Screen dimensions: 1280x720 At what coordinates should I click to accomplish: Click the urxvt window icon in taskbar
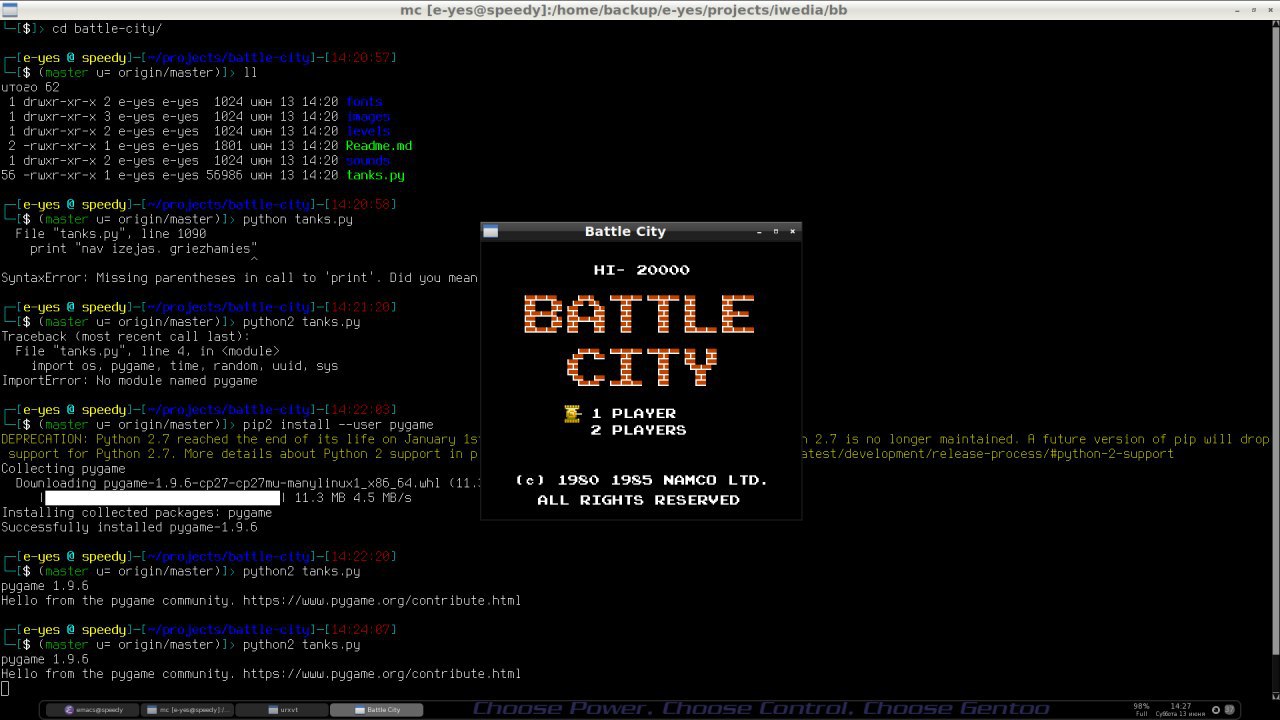pyautogui.click(x=273, y=710)
